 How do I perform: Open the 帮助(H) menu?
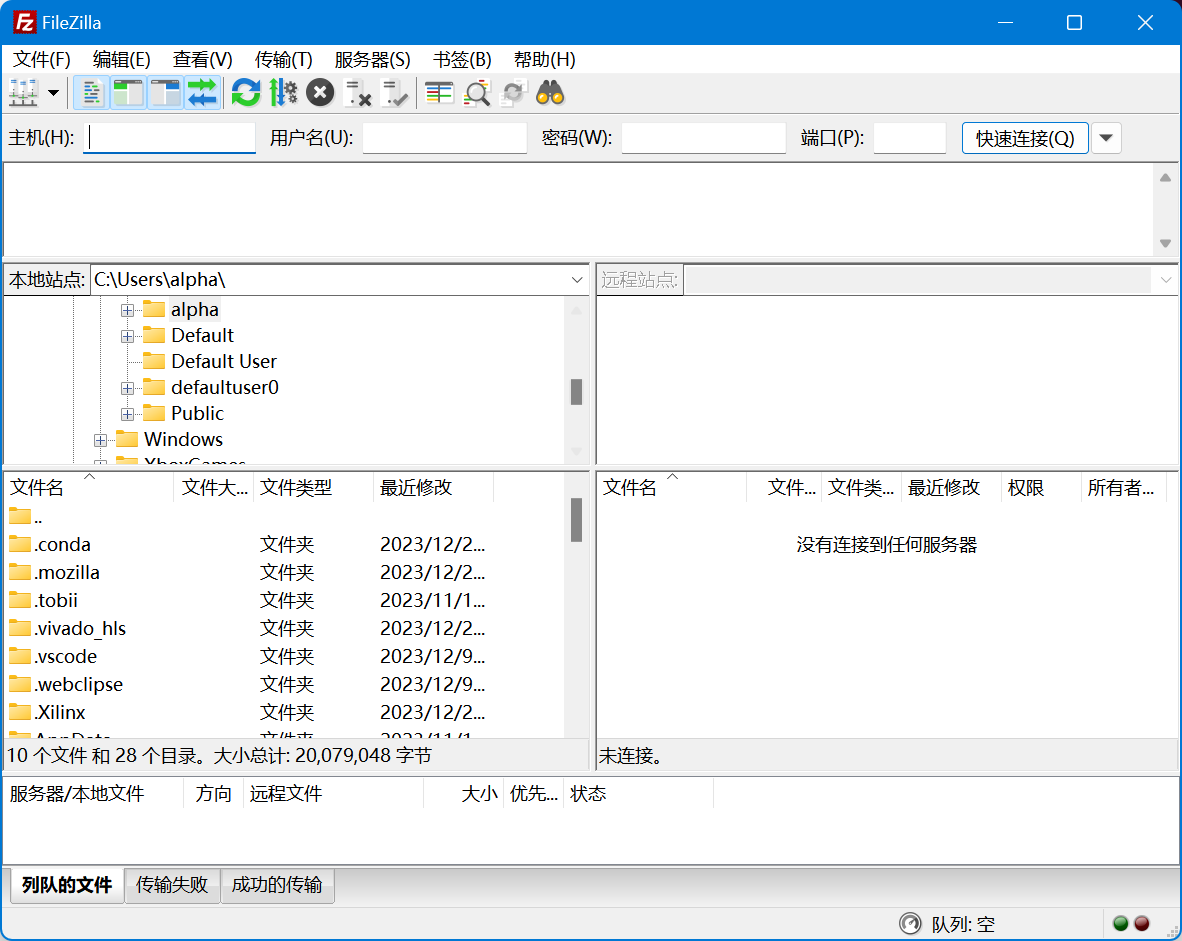pyautogui.click(x=544, y=60)
